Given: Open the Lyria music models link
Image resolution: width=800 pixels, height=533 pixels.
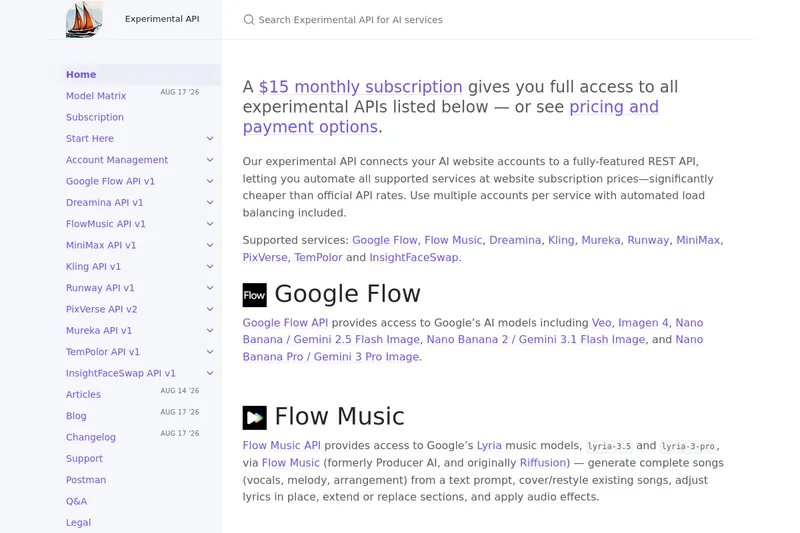Looking at the screenshot, I should point(489,445).
